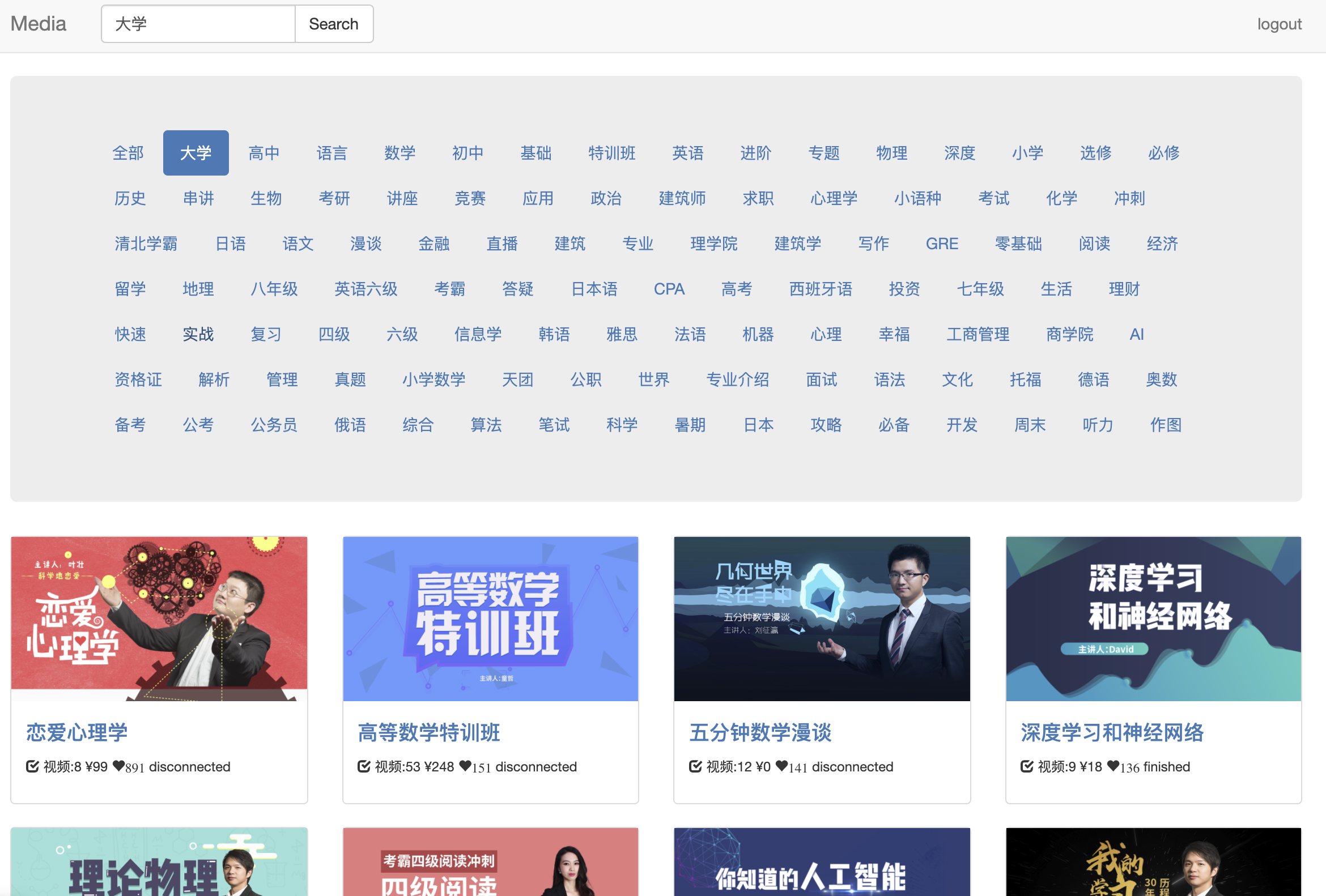Choose the 心理学 tag filter
Viewport: 1326px width, 896px height.
point(834,198)
